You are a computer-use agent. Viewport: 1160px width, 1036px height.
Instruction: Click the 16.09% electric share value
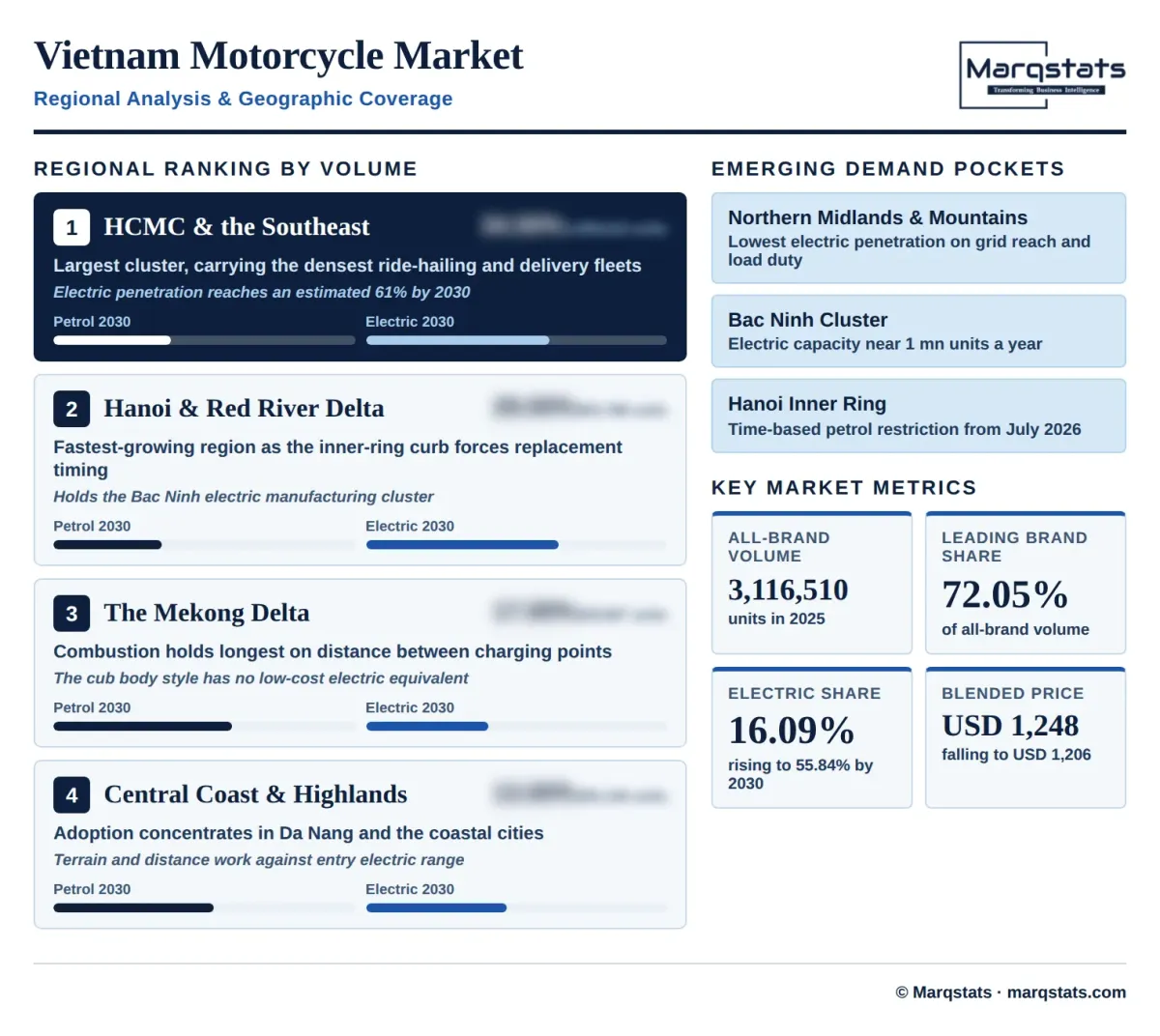[x=791, y=731]
